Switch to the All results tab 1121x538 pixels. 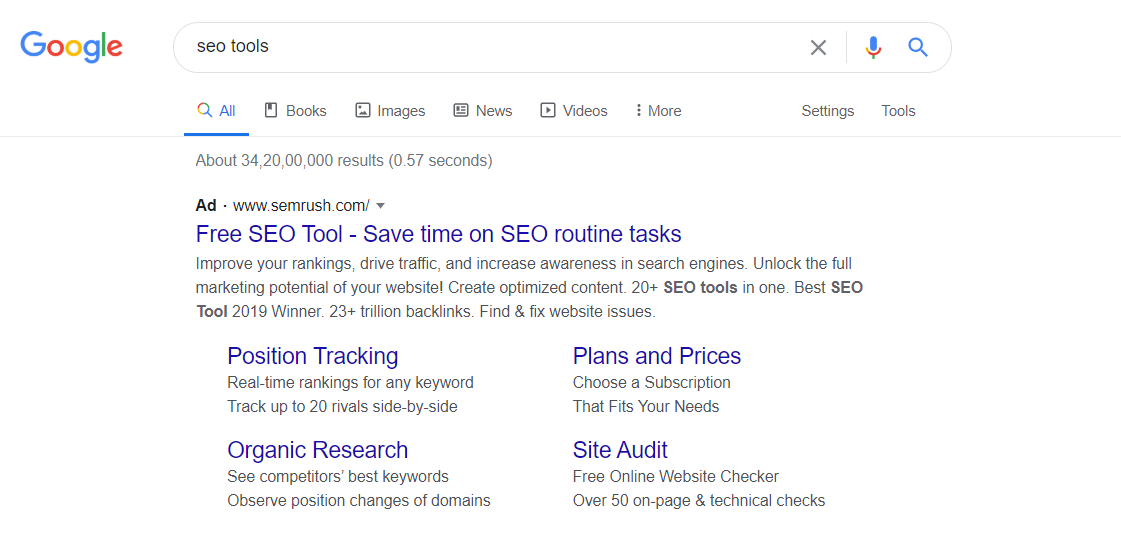coord(217,111)
